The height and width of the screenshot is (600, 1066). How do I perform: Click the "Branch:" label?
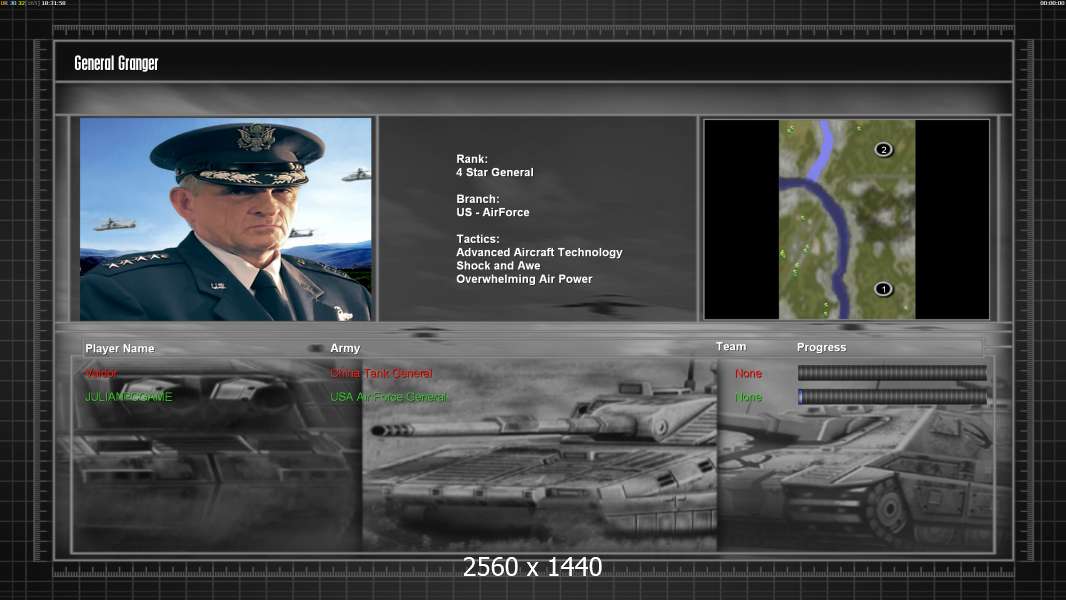pos(478,199)
